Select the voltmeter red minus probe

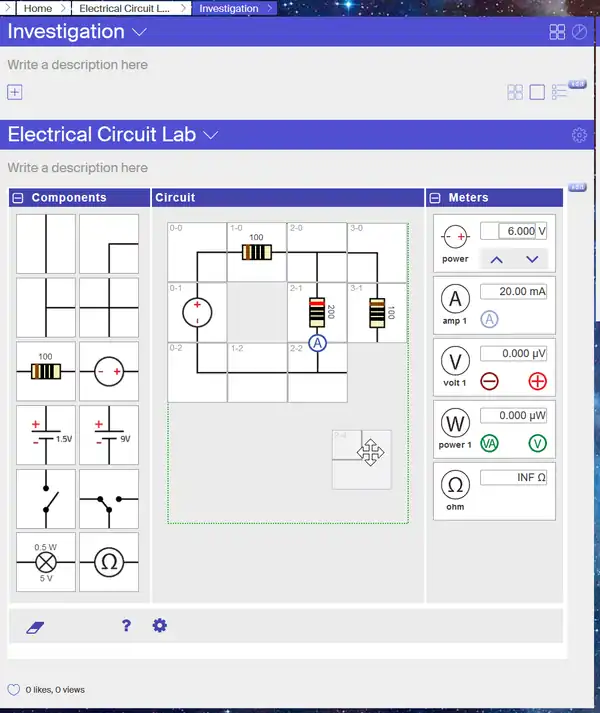coord(490,381)
